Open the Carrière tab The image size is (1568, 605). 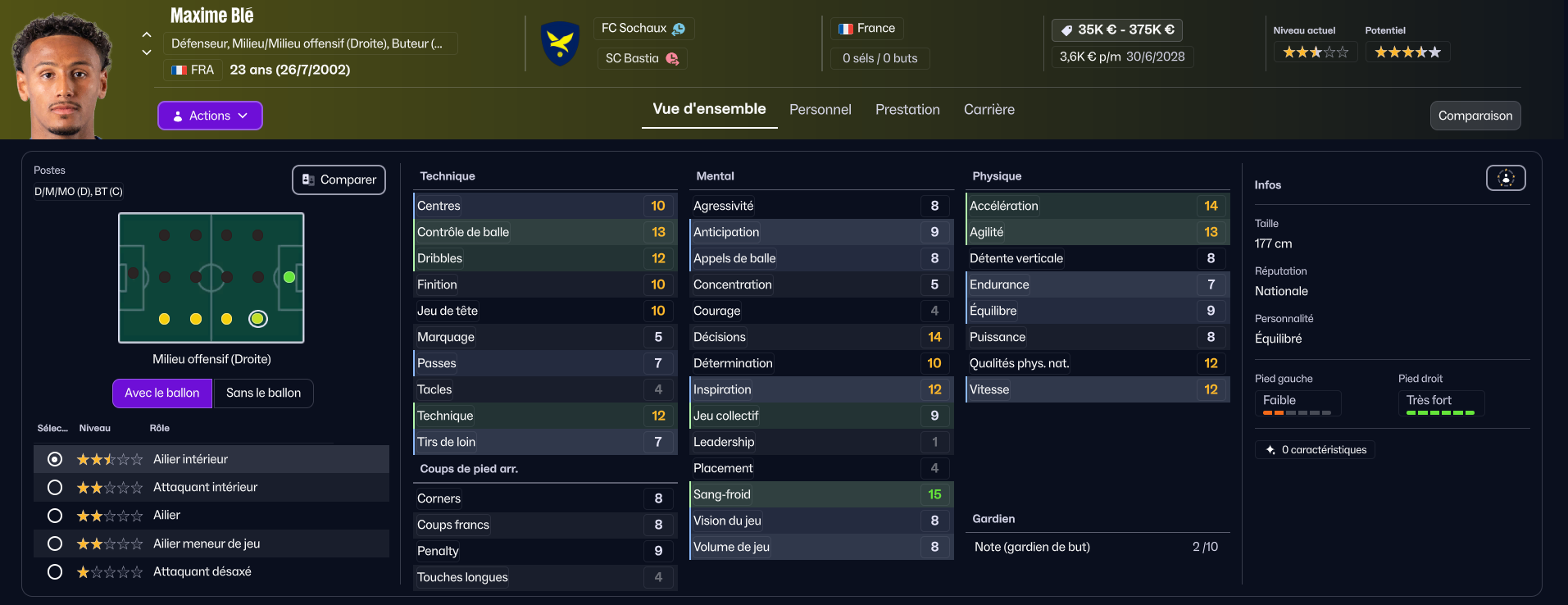989,110
